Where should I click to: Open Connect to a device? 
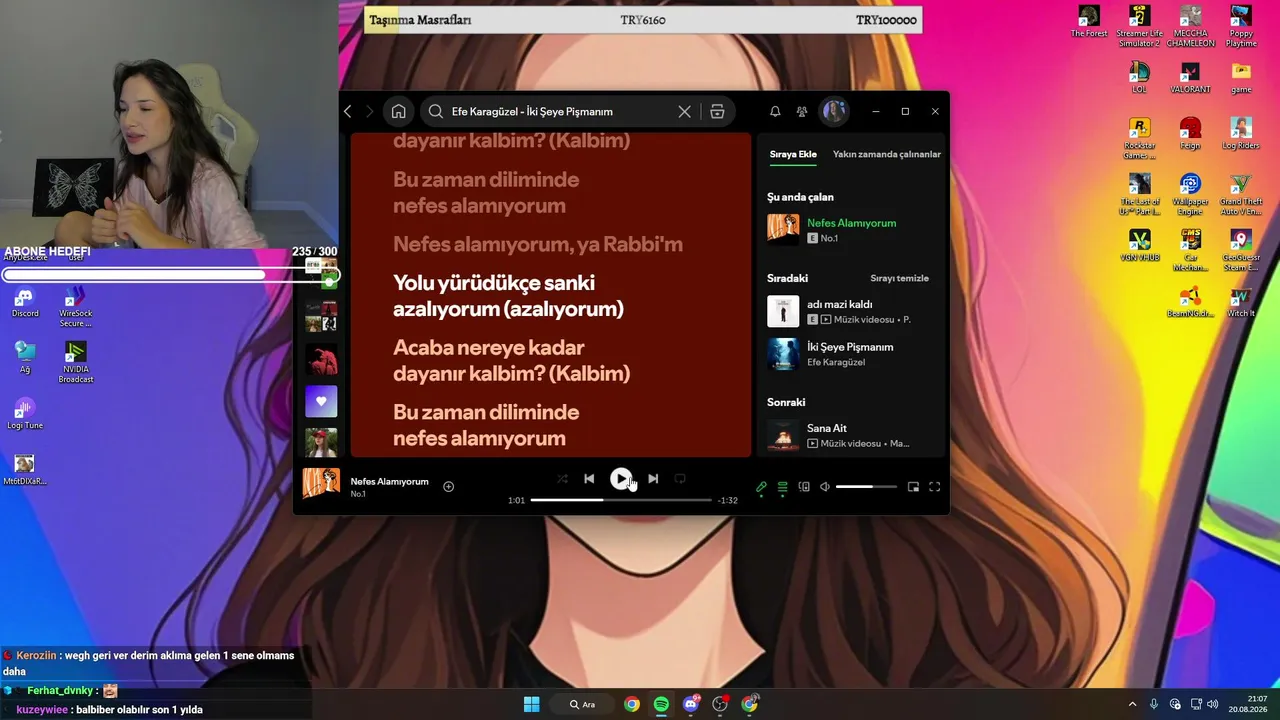click(x=804, y=487)
